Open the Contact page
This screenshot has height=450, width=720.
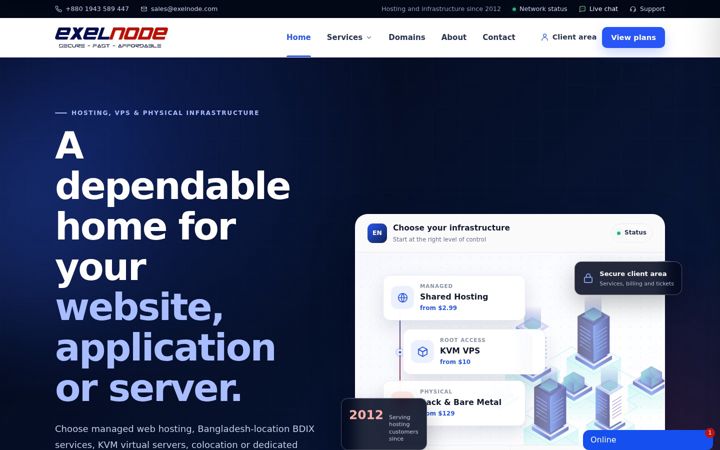tap(499, 37)
